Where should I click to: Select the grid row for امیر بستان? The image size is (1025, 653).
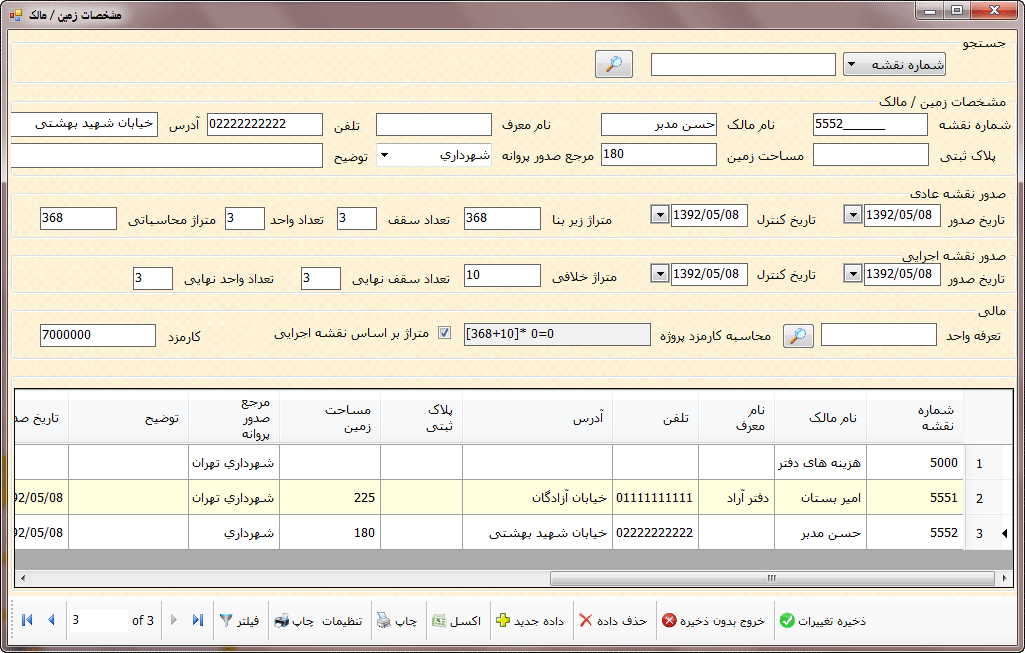[820, 497]
